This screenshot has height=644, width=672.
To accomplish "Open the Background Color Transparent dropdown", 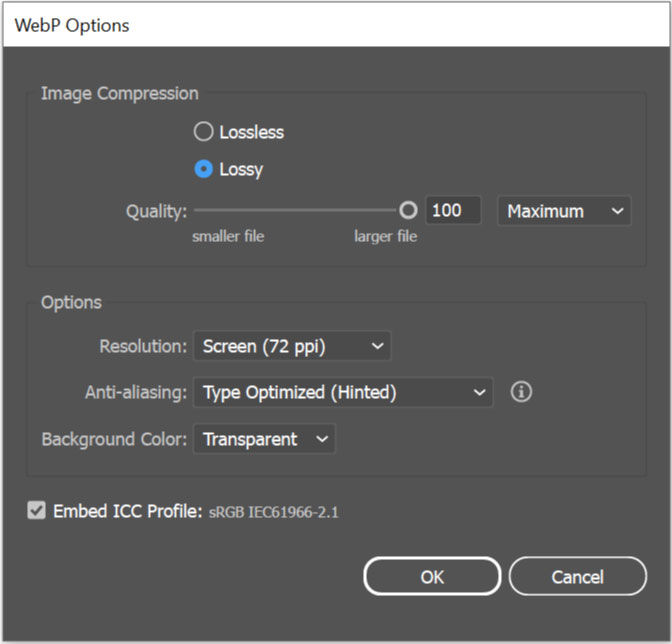I will tap(264, 439).
